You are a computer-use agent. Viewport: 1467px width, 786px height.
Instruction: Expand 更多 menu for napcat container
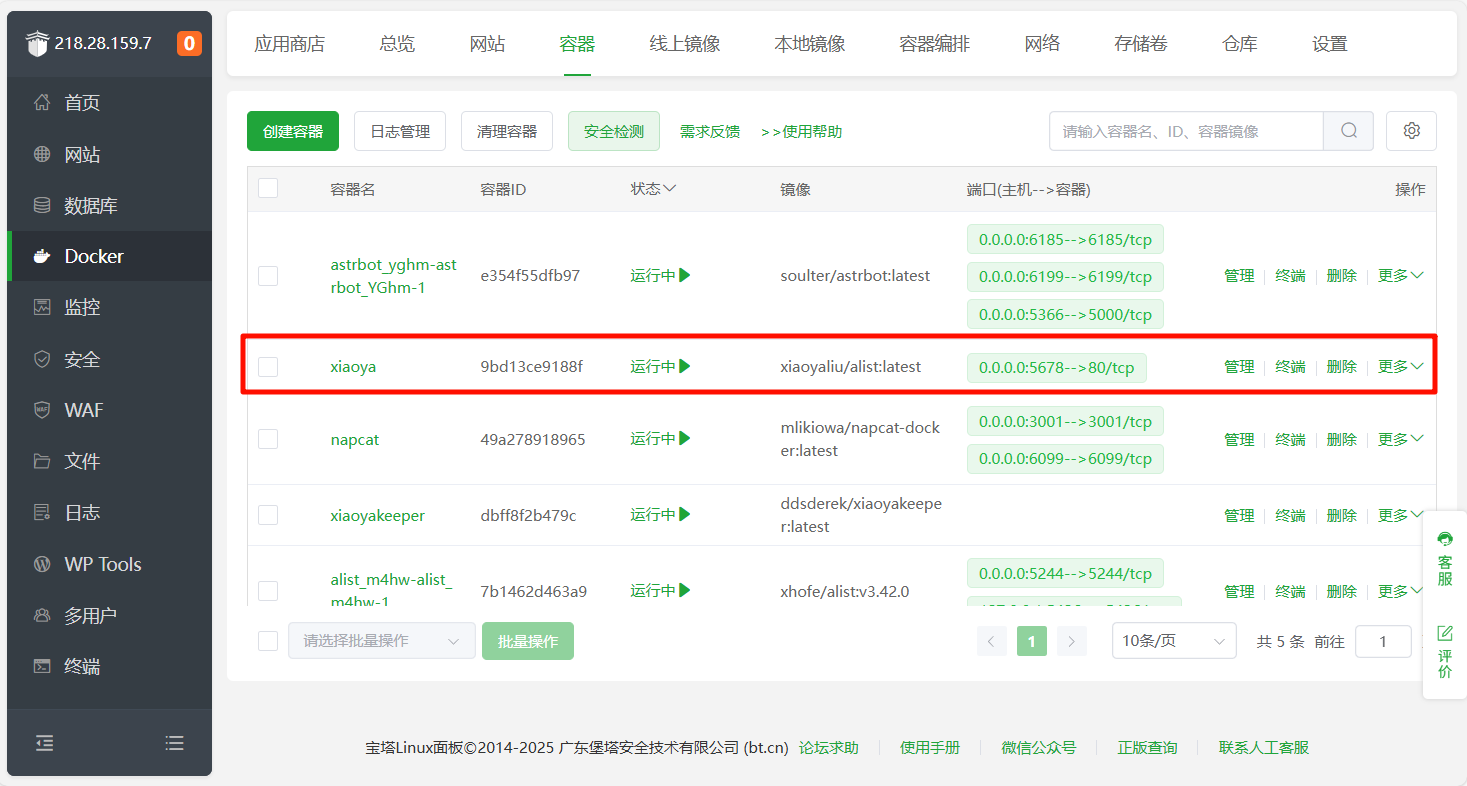pos(1401,439)
